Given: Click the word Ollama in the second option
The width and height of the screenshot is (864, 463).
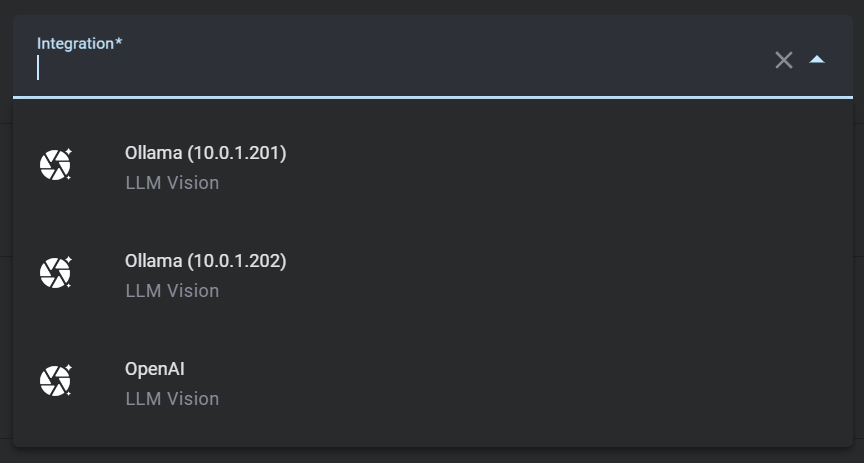Looking at the screenshot, I should [x=153, y=261].
